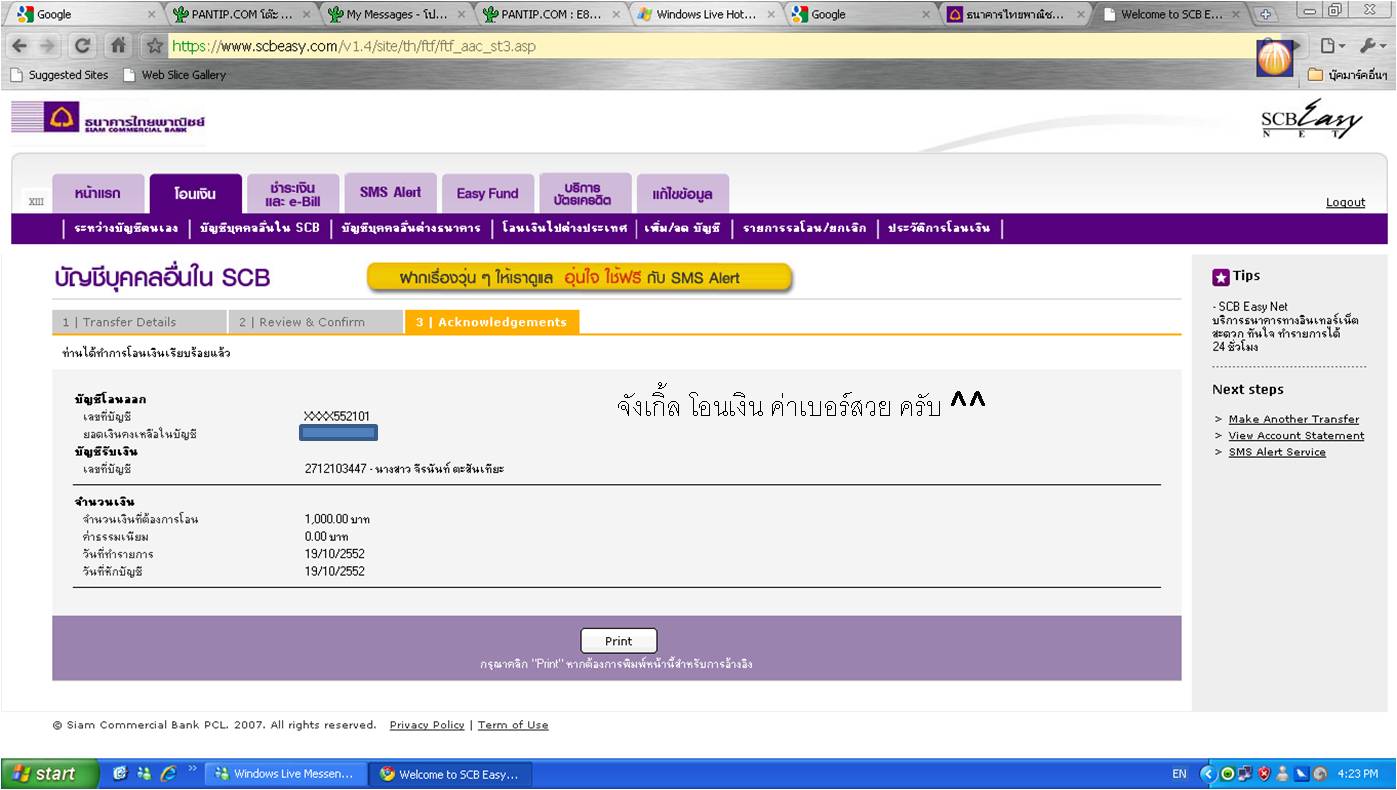
Task: Select รายการรอโอน/ยกเลิก submenu item
Action: click(806, 228)
